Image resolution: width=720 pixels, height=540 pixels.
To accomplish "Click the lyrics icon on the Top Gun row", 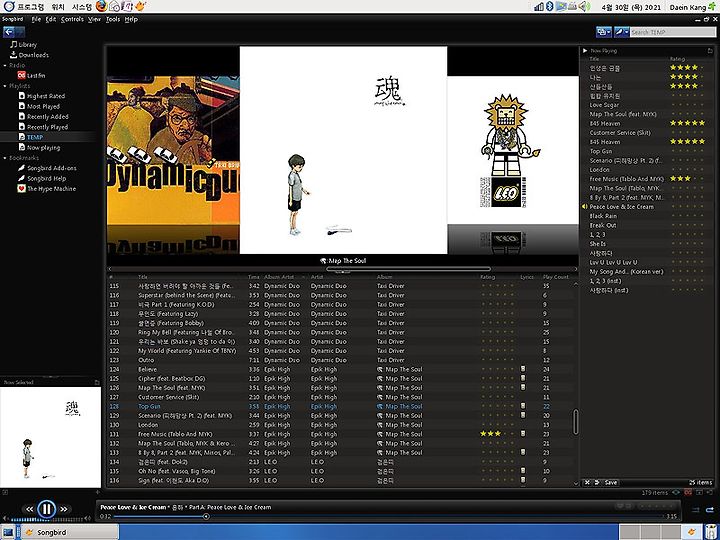I will (523, 406).
